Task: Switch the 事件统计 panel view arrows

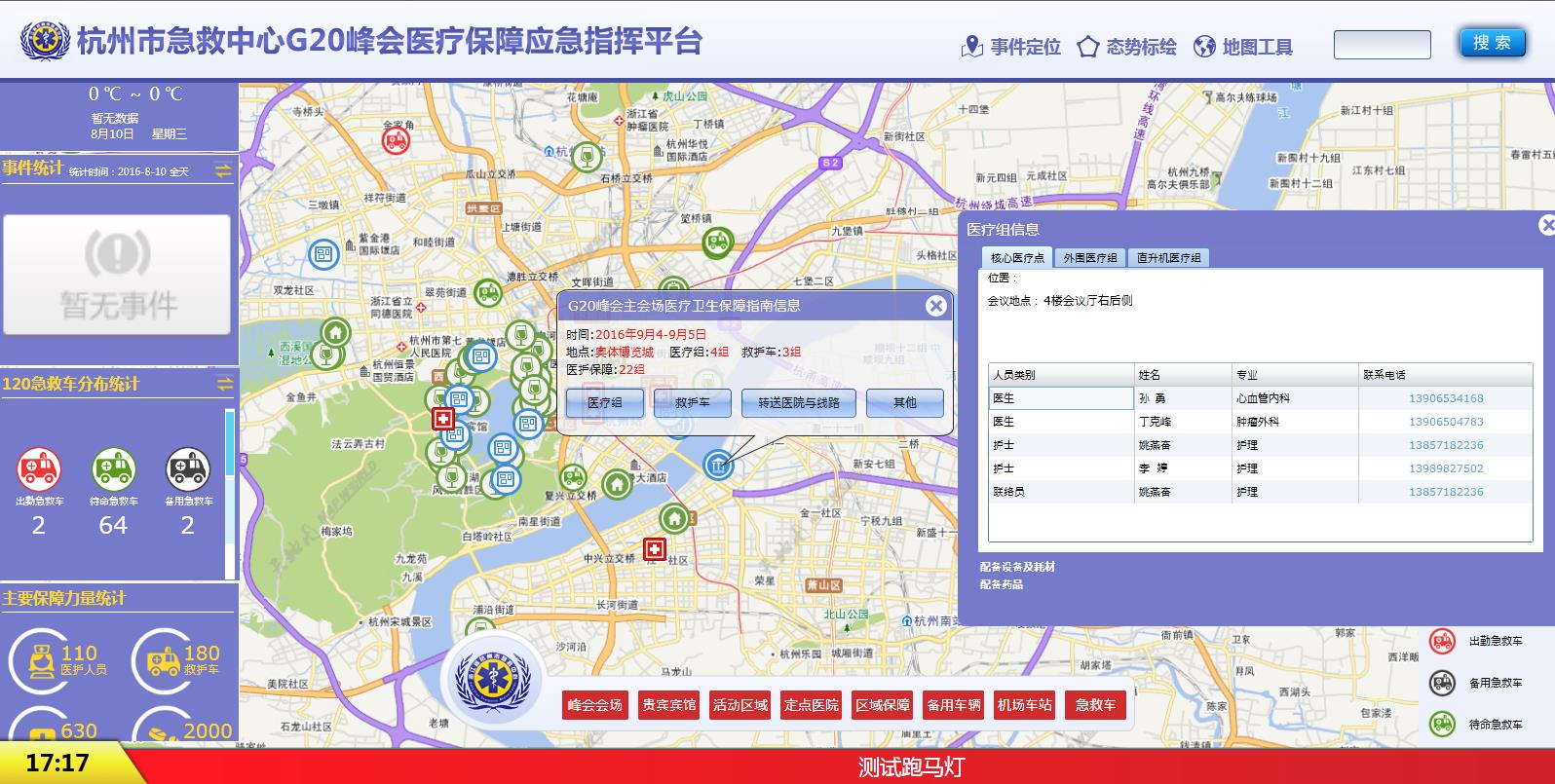Action: click(223, 170)
